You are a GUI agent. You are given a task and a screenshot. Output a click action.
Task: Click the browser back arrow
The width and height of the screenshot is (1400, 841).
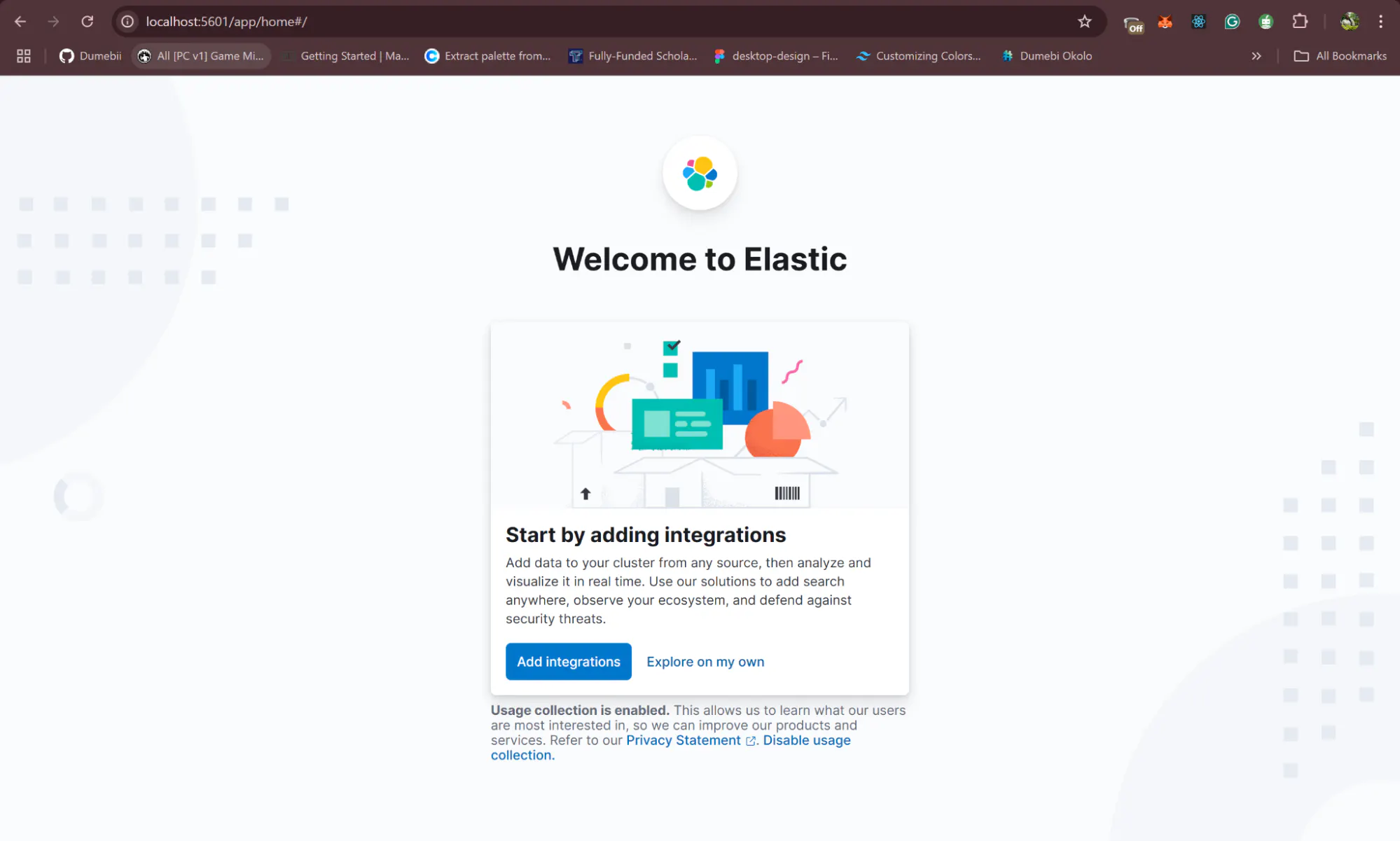point(20,22)
